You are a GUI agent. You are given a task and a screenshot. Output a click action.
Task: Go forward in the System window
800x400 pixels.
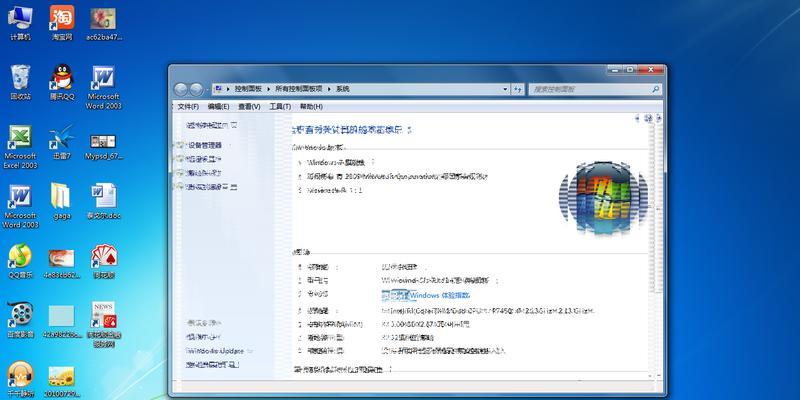point(196,89)
